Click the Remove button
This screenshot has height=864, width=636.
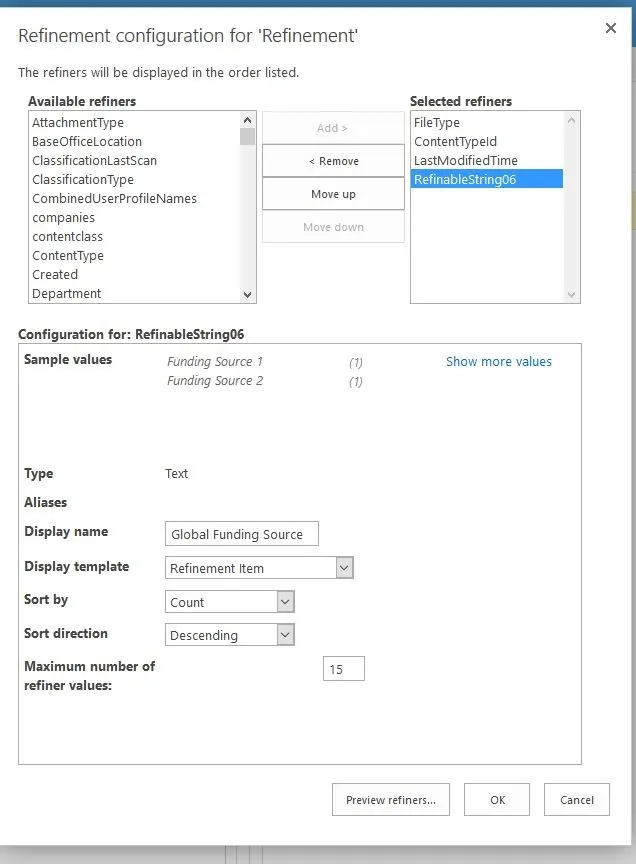click(x=333, y=161)
